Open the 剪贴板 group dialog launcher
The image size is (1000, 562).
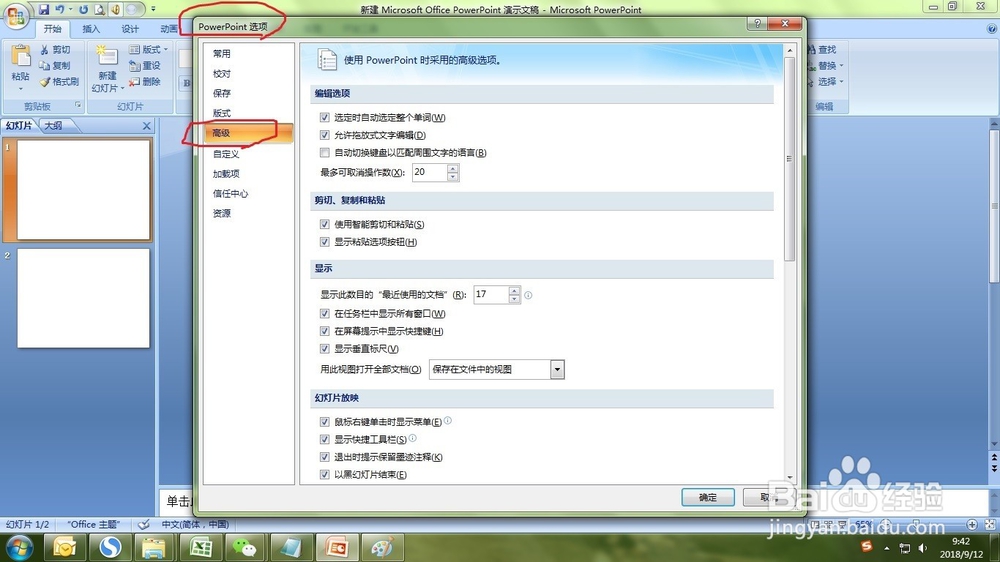78,105
